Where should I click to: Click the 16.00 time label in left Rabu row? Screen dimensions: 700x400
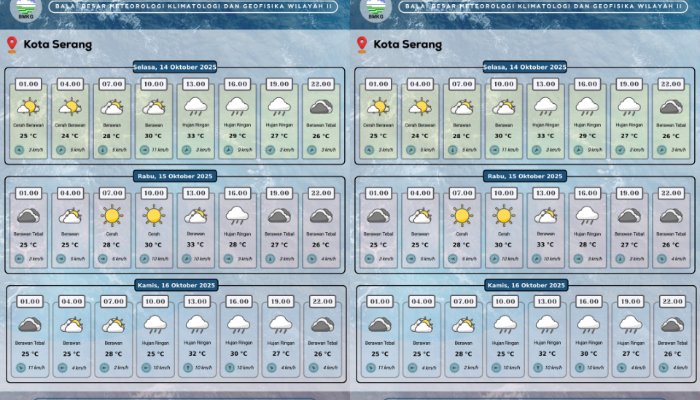[x=237, y=193]
